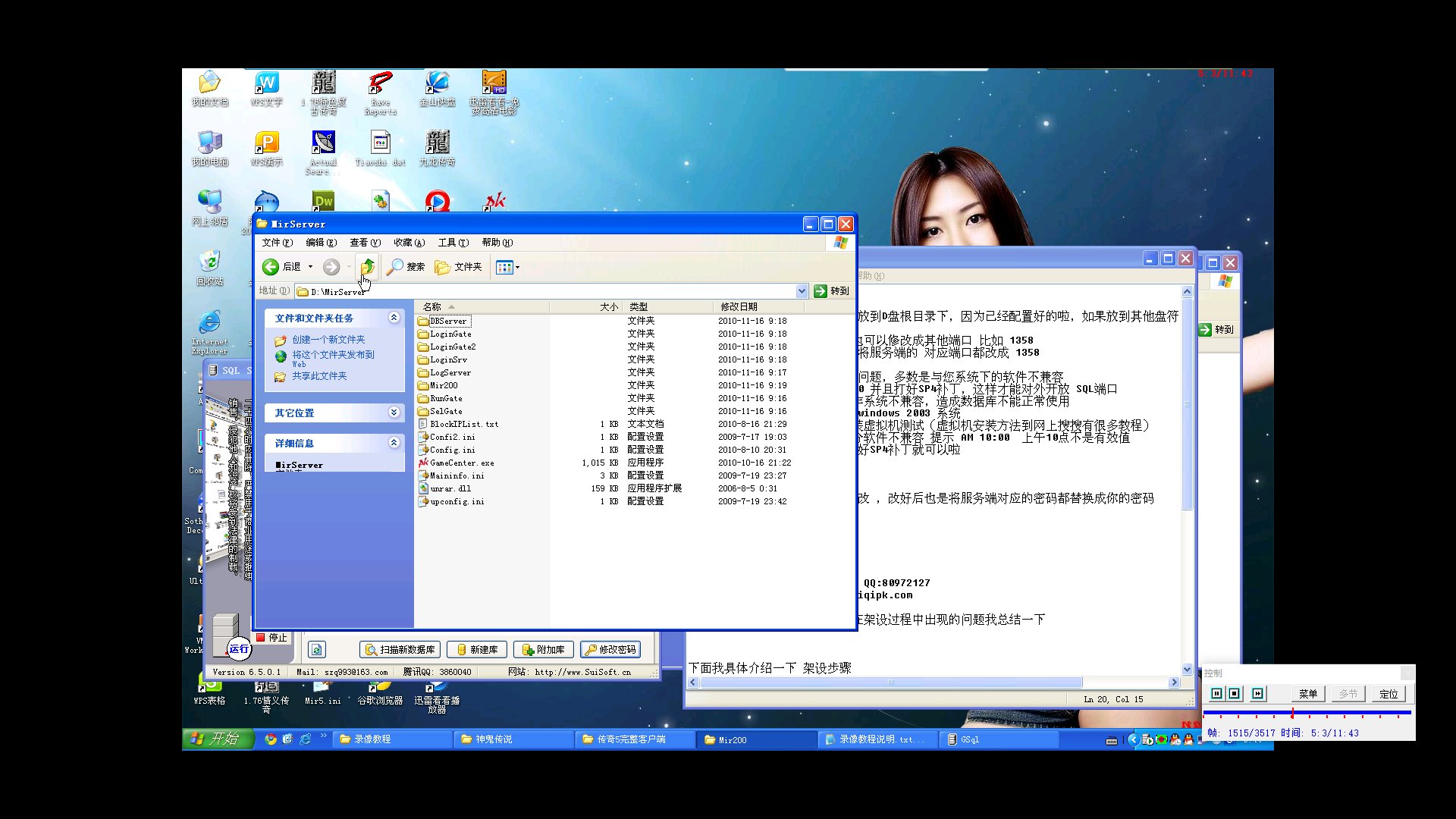Collapse the 详细信息 panel
The height and width of the screenshot is (819, 1456).
click(394, 443)
